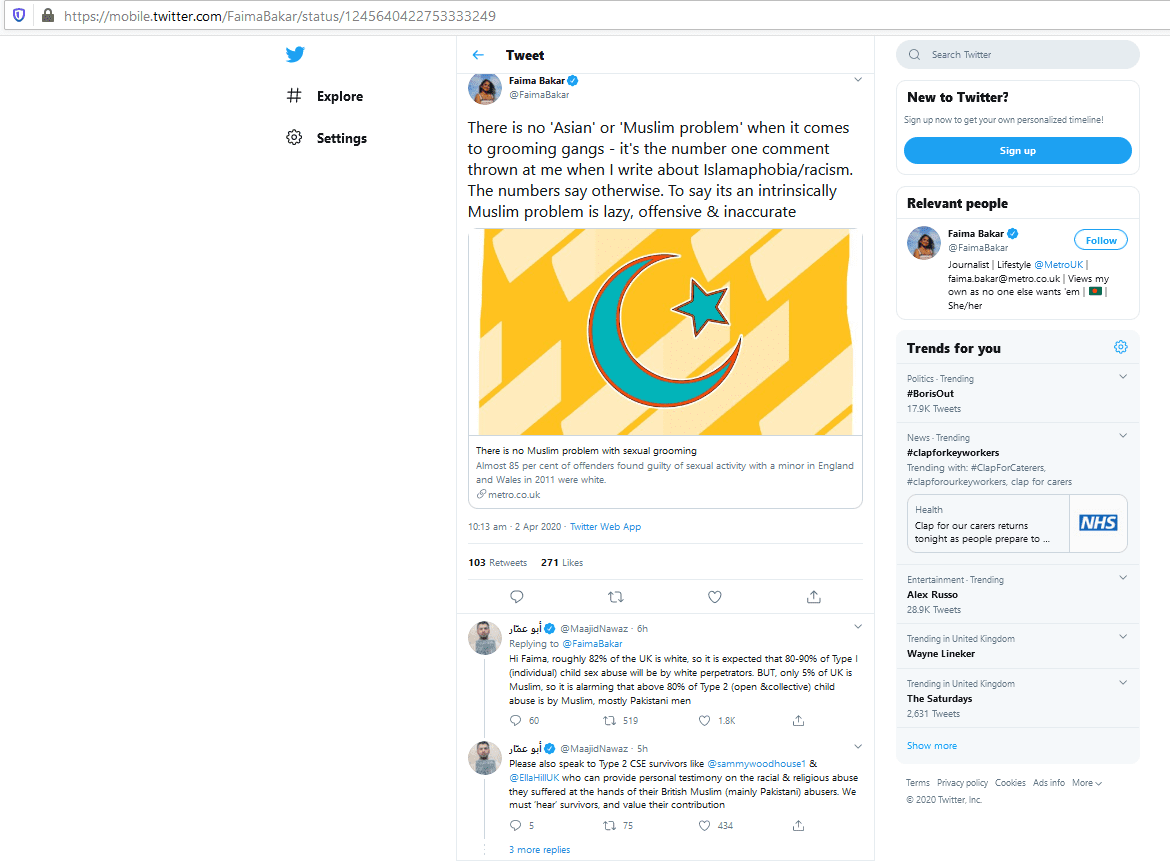Go to Settings in sidebar
Screen dimensions: 1170x861
tap(341, 138)
